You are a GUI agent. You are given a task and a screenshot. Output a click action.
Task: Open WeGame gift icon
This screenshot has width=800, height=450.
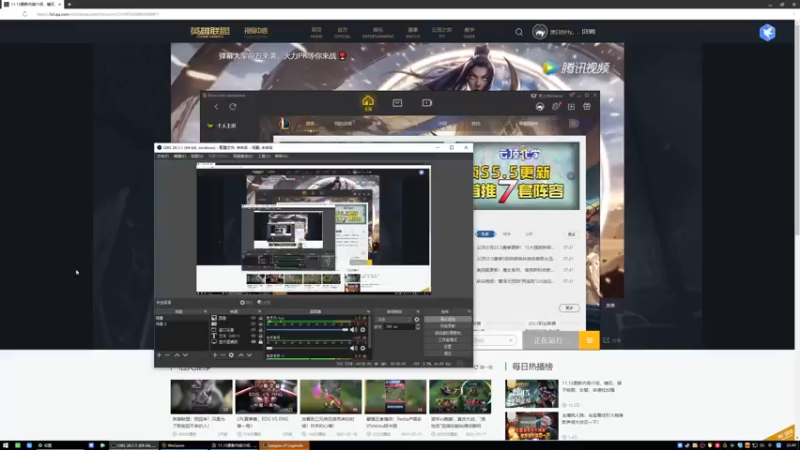coord(587,107)
